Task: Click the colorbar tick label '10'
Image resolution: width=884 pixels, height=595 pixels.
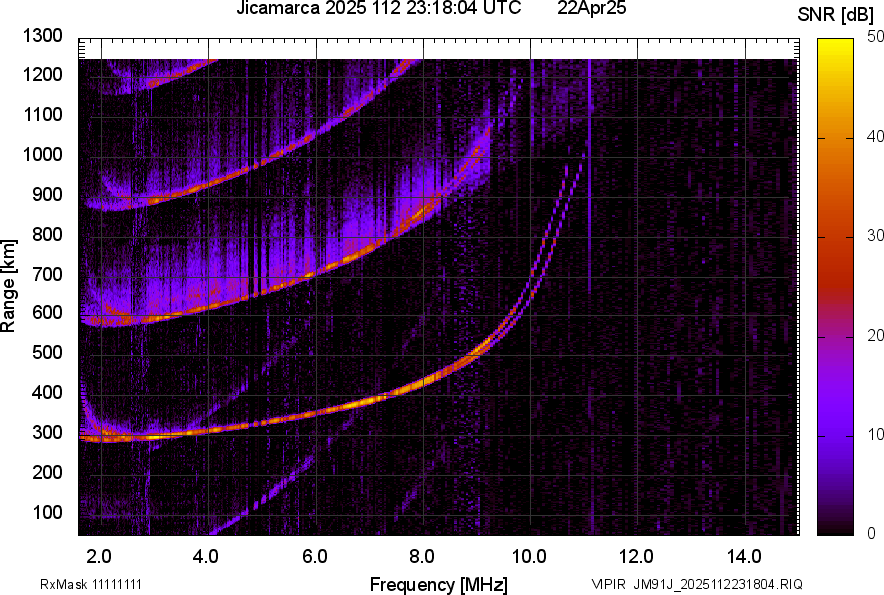Action: (x=875, y=434)
